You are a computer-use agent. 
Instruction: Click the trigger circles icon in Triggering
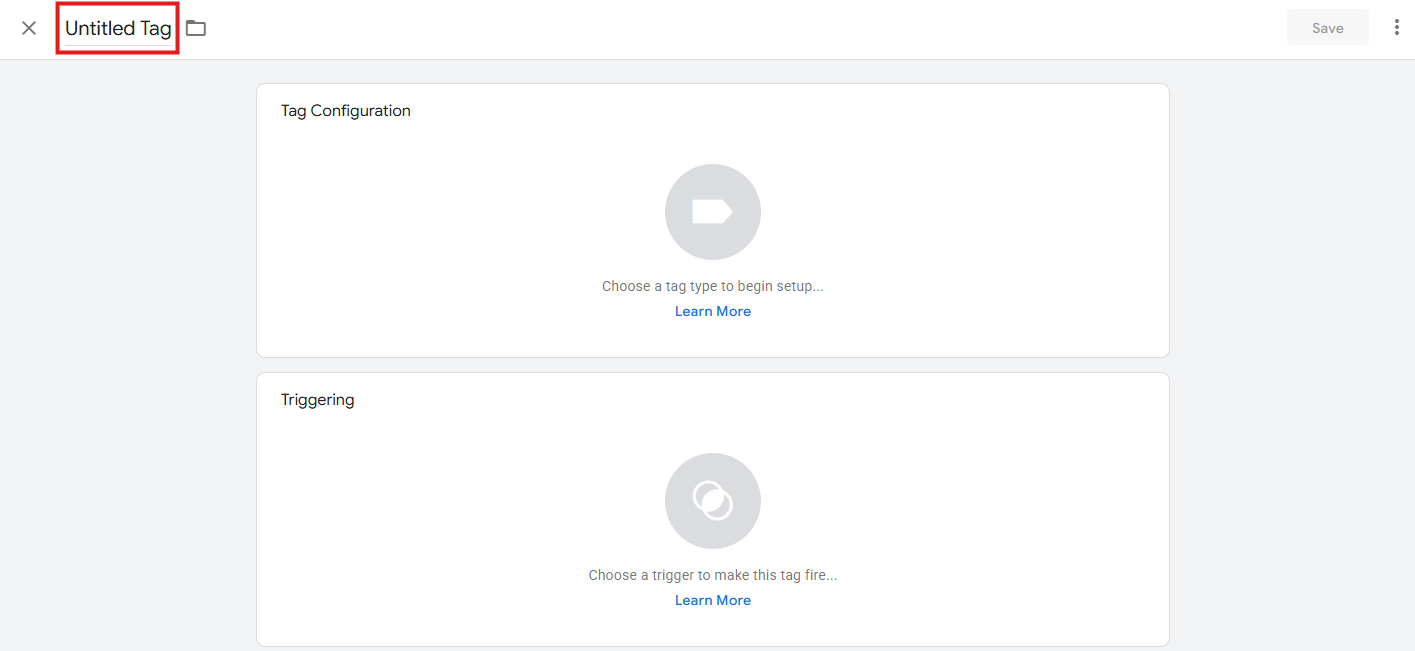[713, 501]
